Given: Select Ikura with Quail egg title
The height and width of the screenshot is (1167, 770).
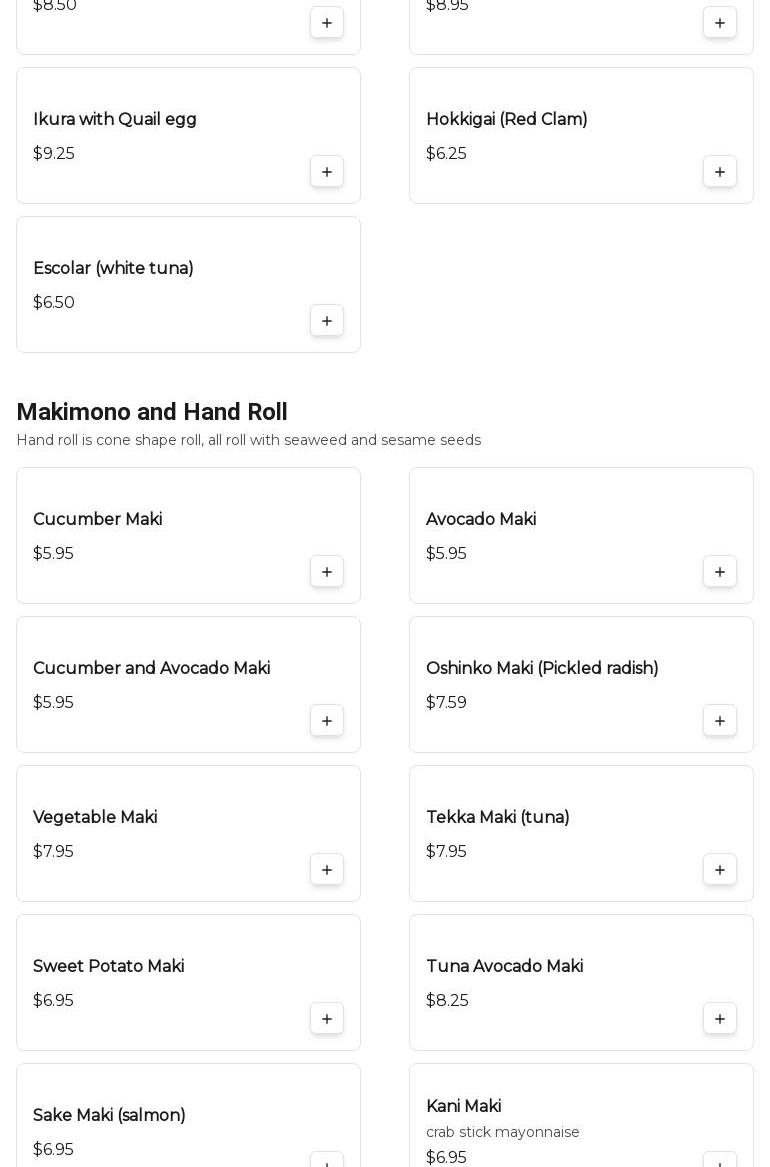Looking at the screenshot, I should pyautogui.click(x=115, y=119).
